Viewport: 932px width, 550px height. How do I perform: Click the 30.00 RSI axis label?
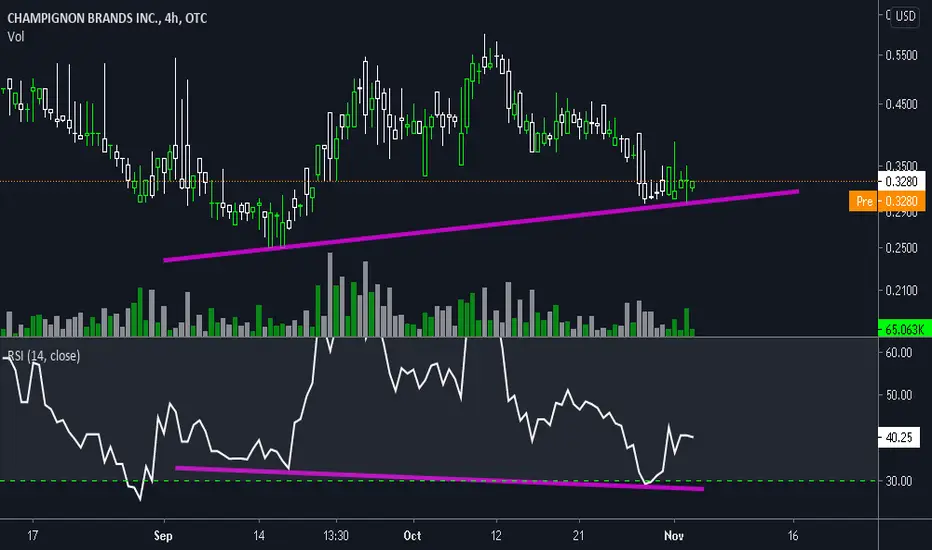(898, 481)
